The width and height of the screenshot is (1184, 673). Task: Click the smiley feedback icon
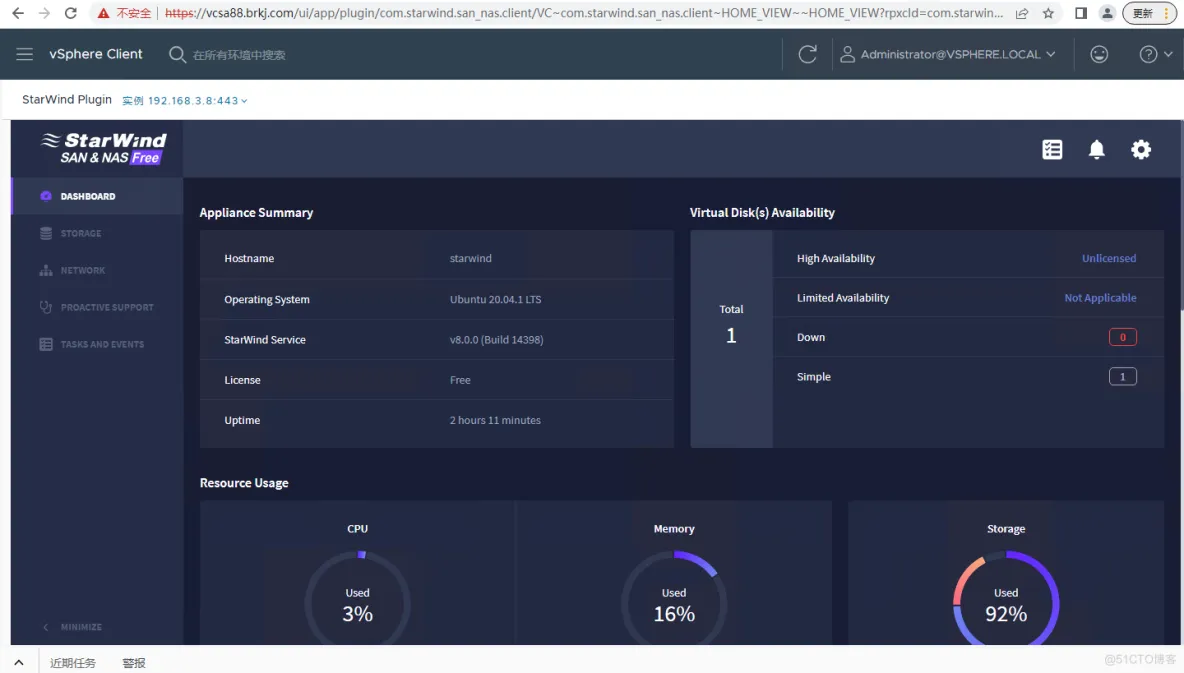pyautogui.click(x=1099, y=54)
